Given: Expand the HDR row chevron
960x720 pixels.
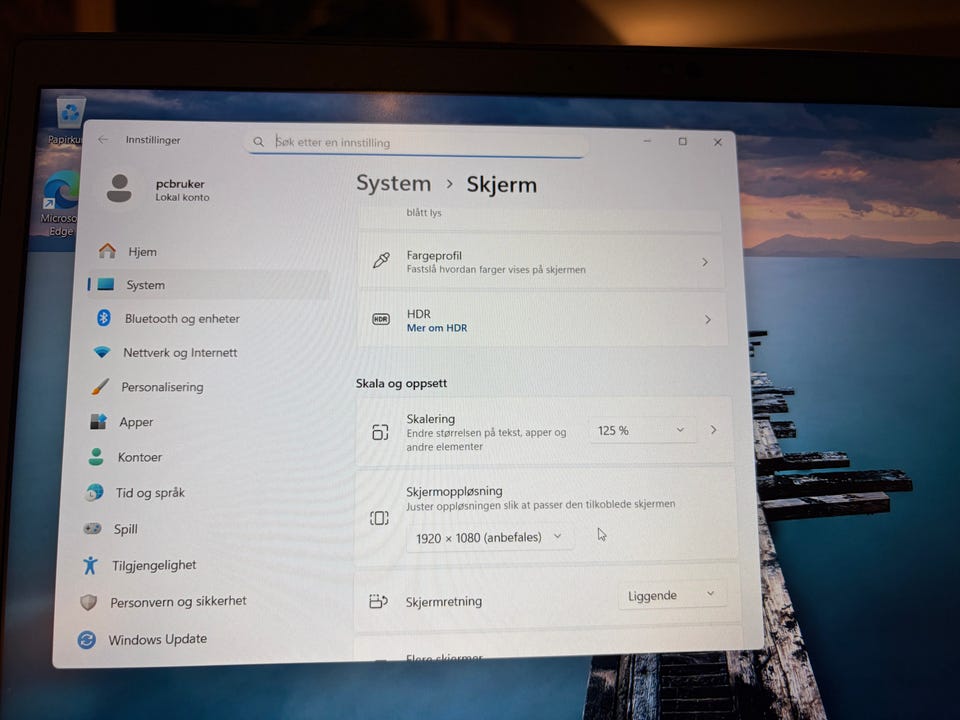Looking at the screenshot, I should point(708,320).
